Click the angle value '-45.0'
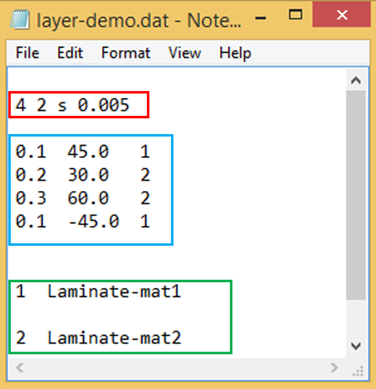 93,222
